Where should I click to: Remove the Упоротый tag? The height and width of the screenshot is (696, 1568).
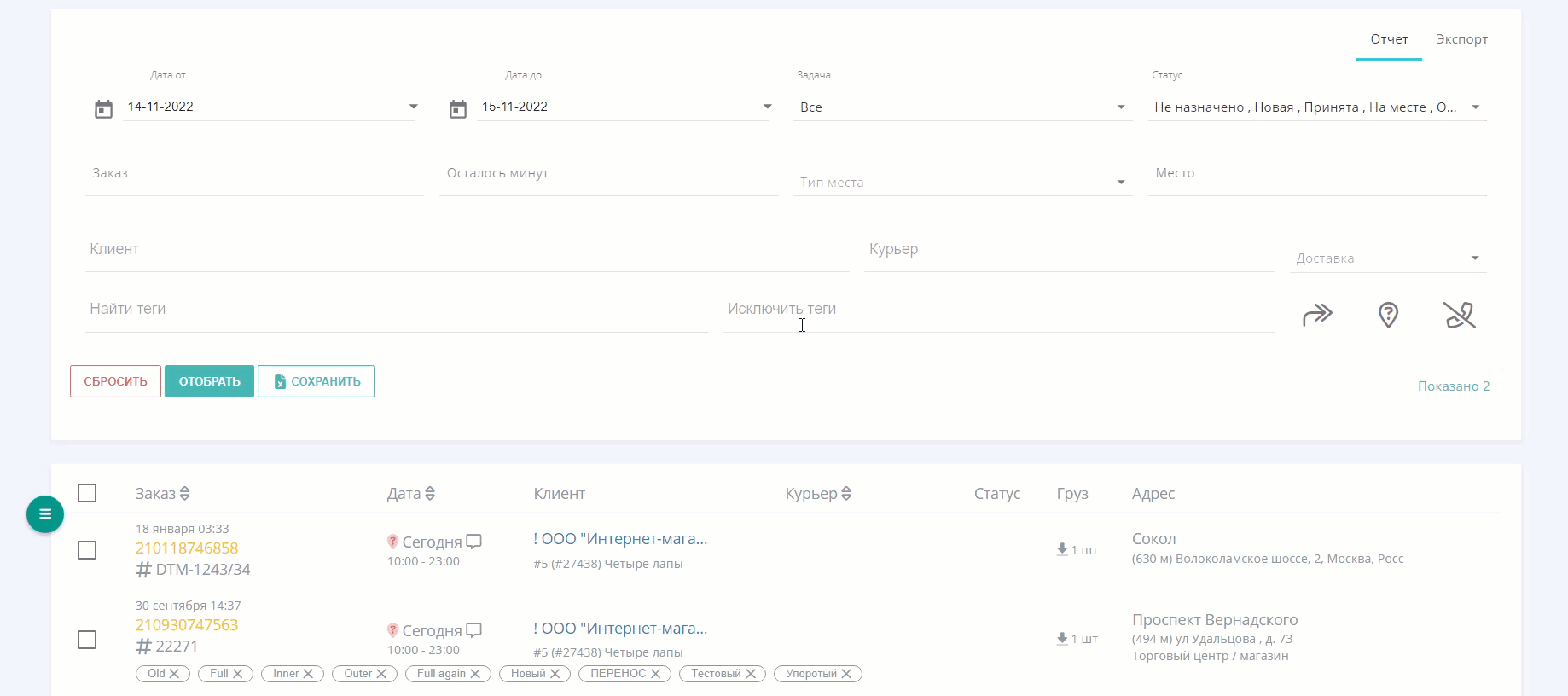(846, 674)
